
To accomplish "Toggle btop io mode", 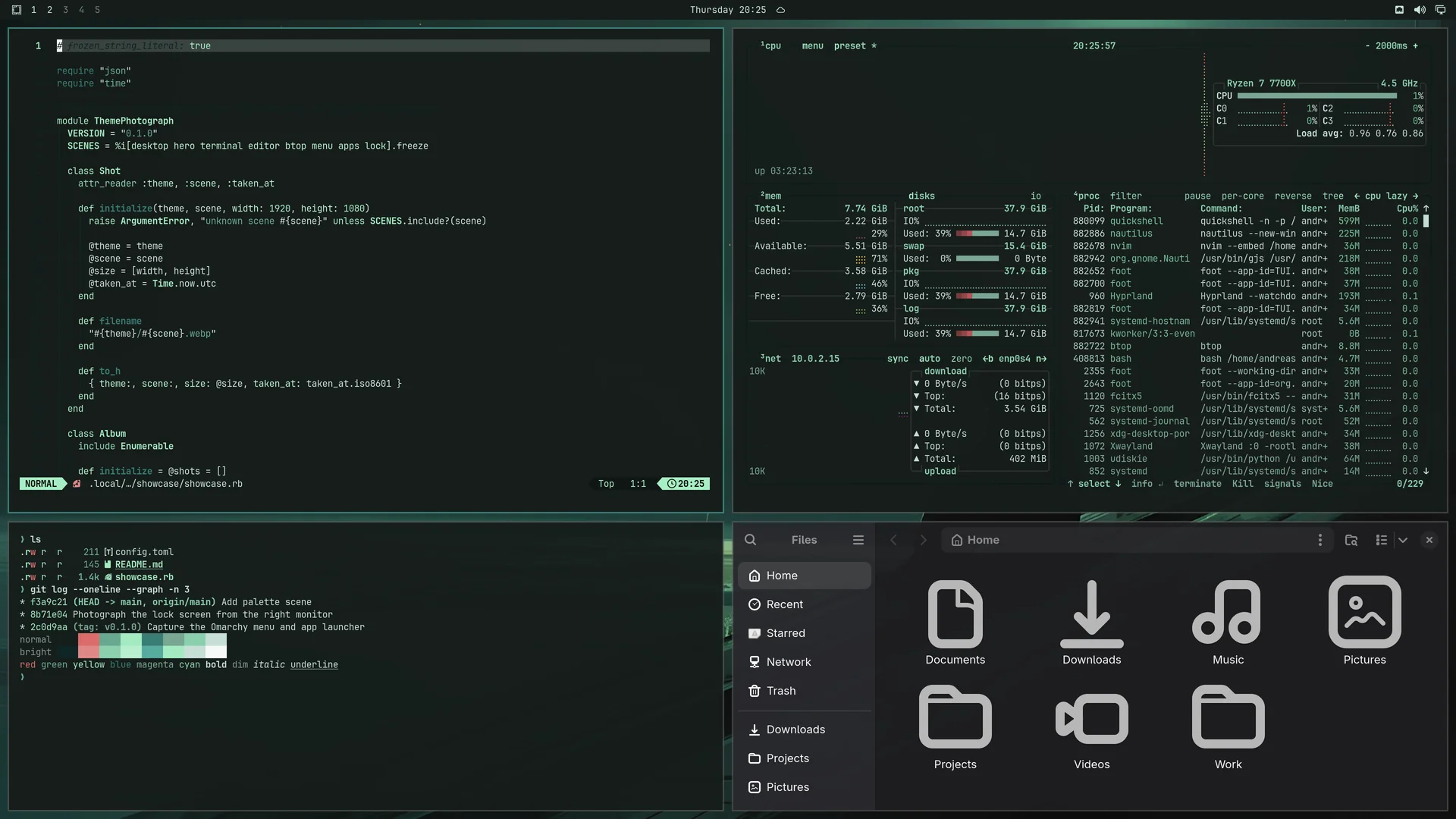I will [x=1035, y=196].
